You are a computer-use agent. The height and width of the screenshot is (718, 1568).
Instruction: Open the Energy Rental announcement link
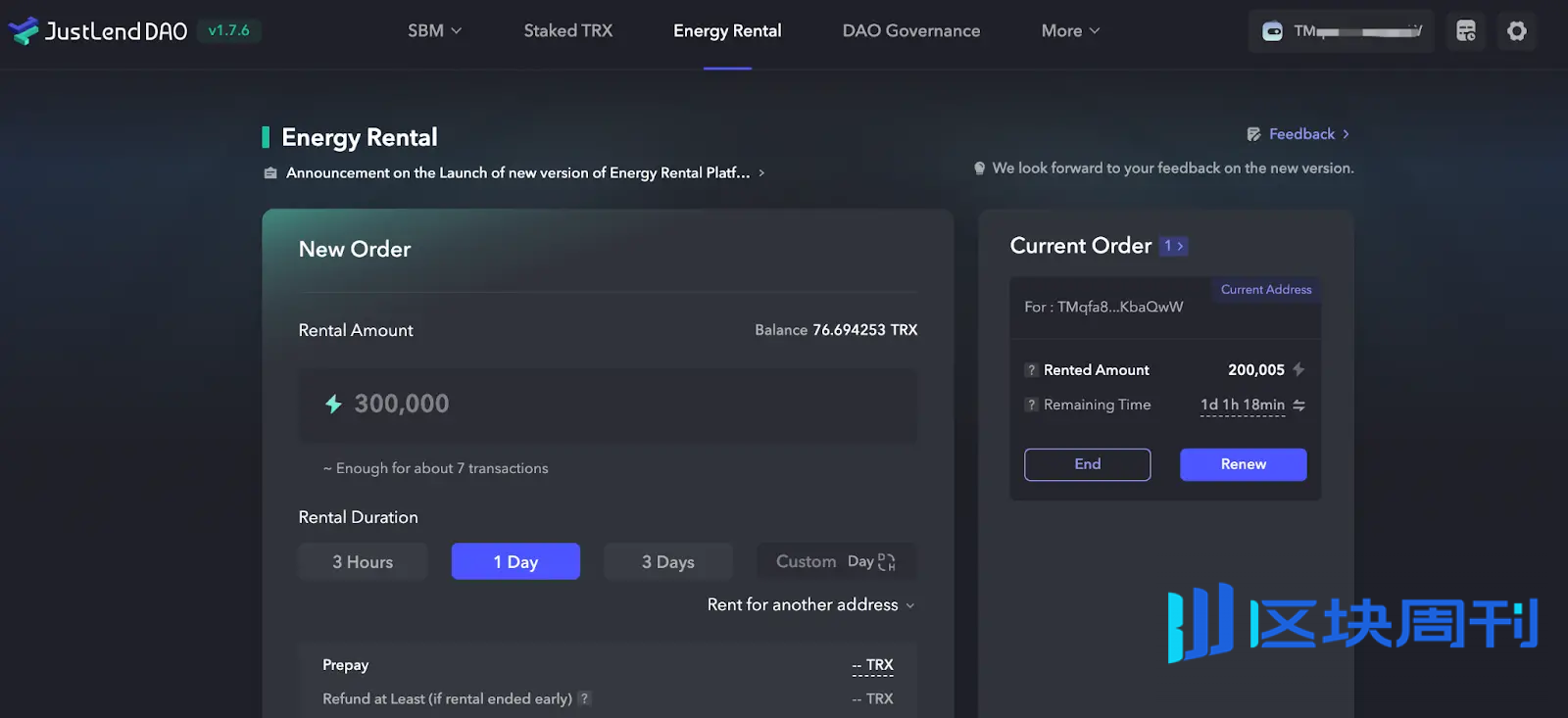click(517, 172)
